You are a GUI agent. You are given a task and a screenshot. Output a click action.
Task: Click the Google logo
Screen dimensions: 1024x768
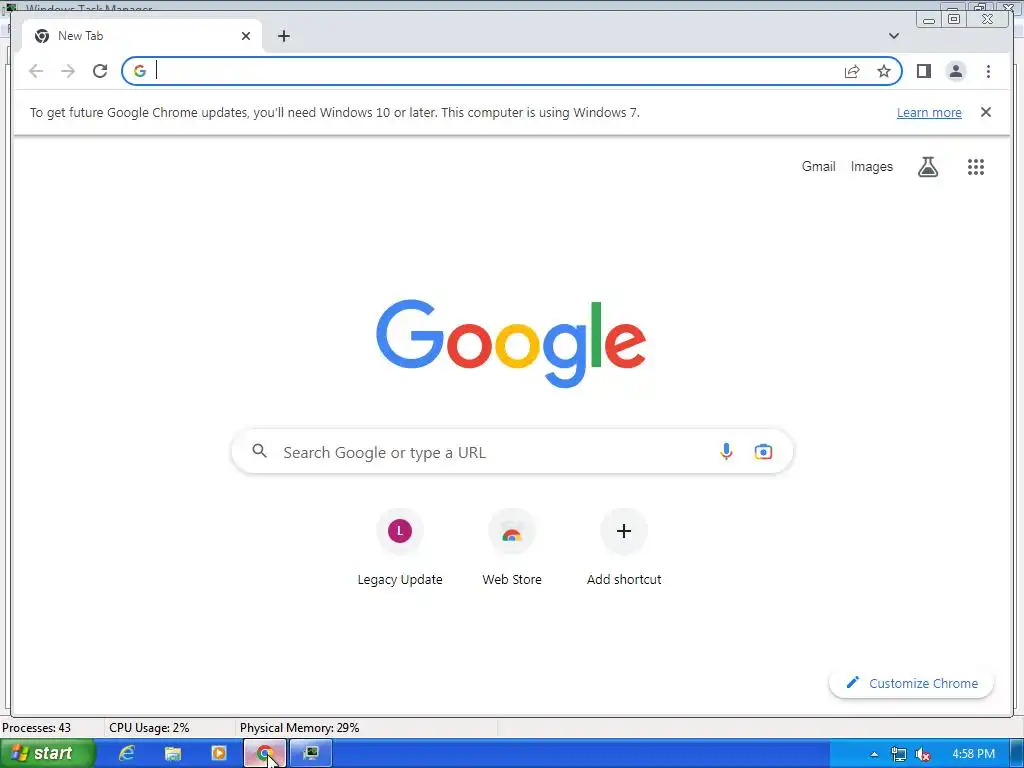point(511,342)
